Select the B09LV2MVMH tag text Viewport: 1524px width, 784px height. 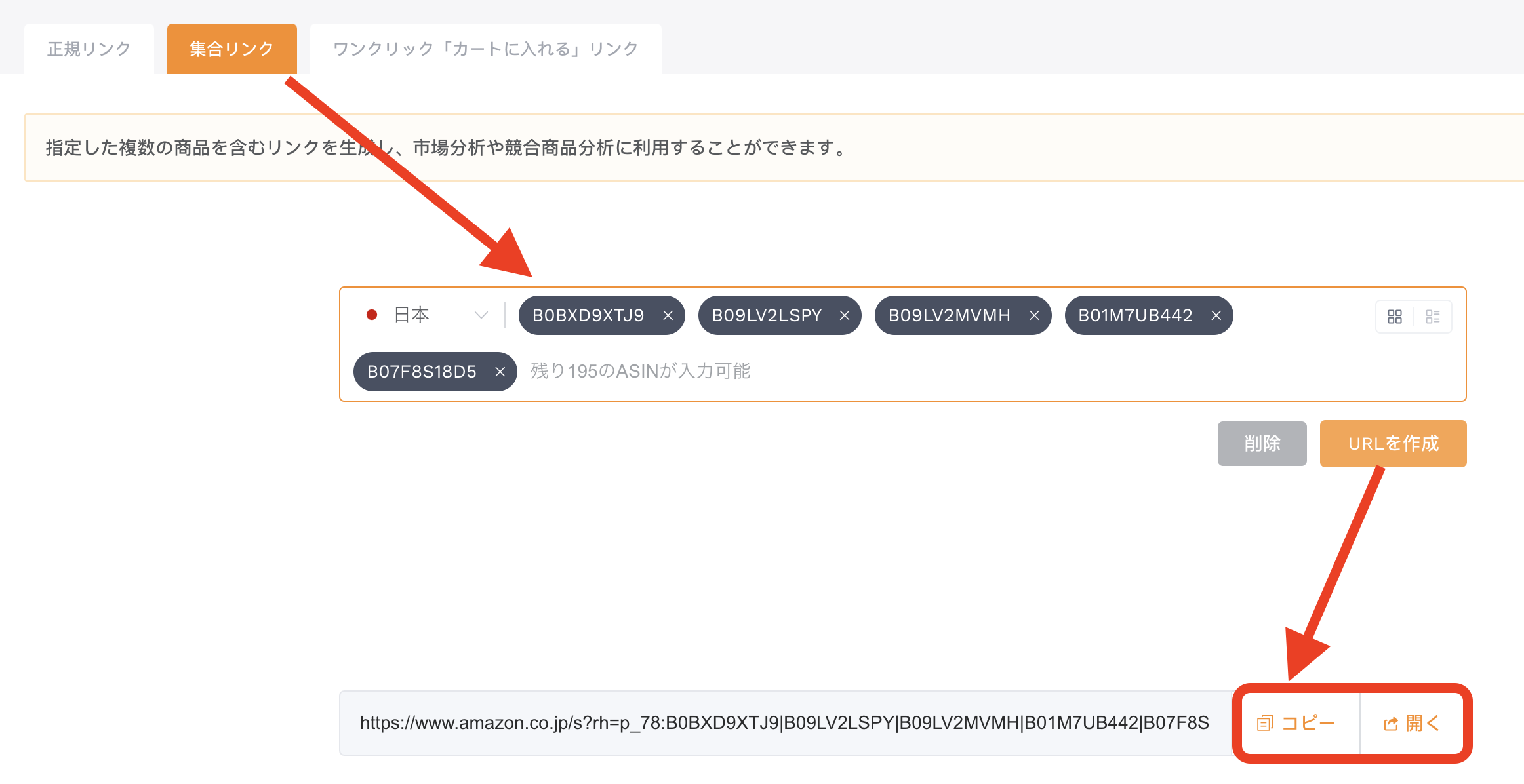click(x=949, y=316)
